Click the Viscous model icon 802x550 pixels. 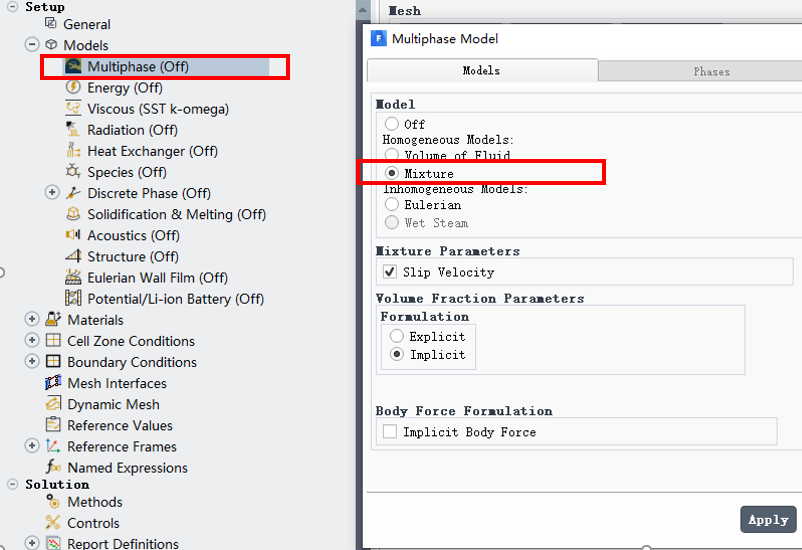73,108
